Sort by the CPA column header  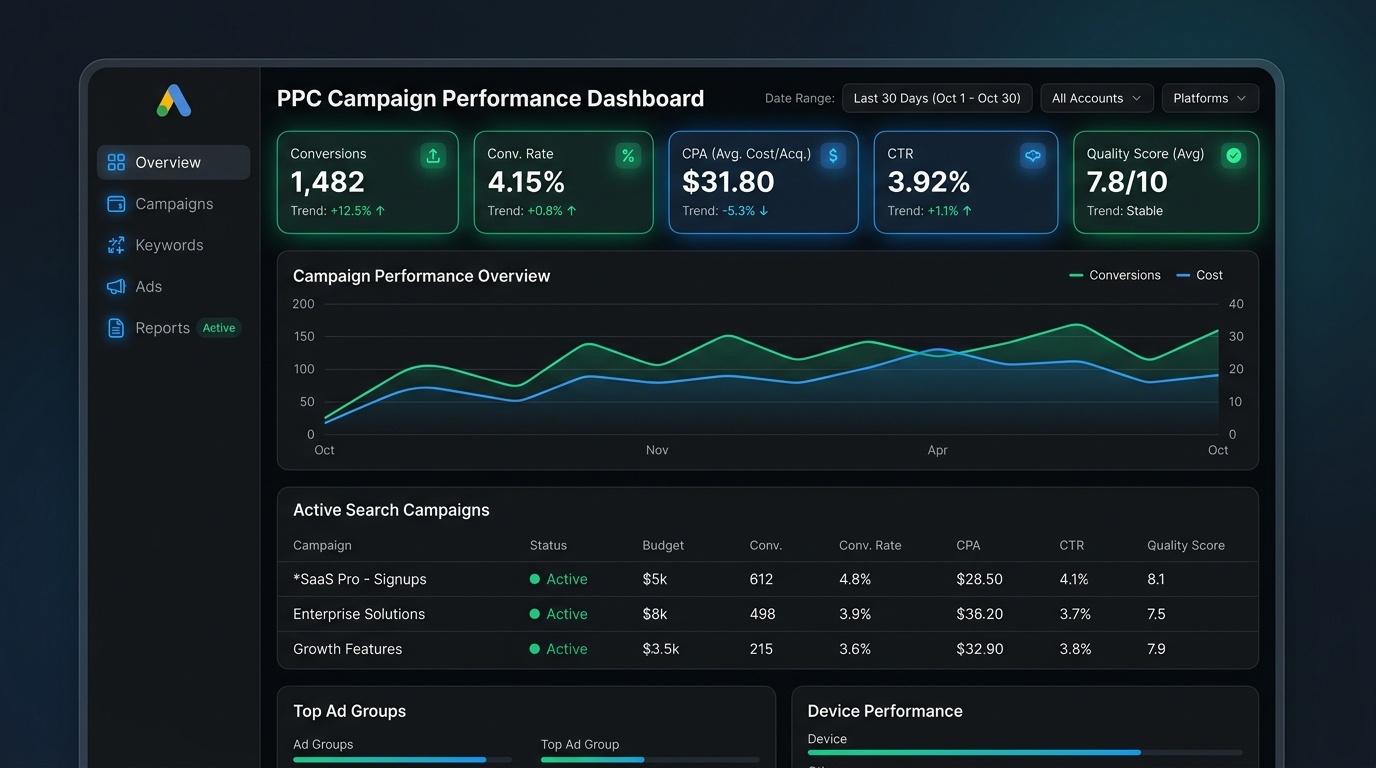point(968,545)
